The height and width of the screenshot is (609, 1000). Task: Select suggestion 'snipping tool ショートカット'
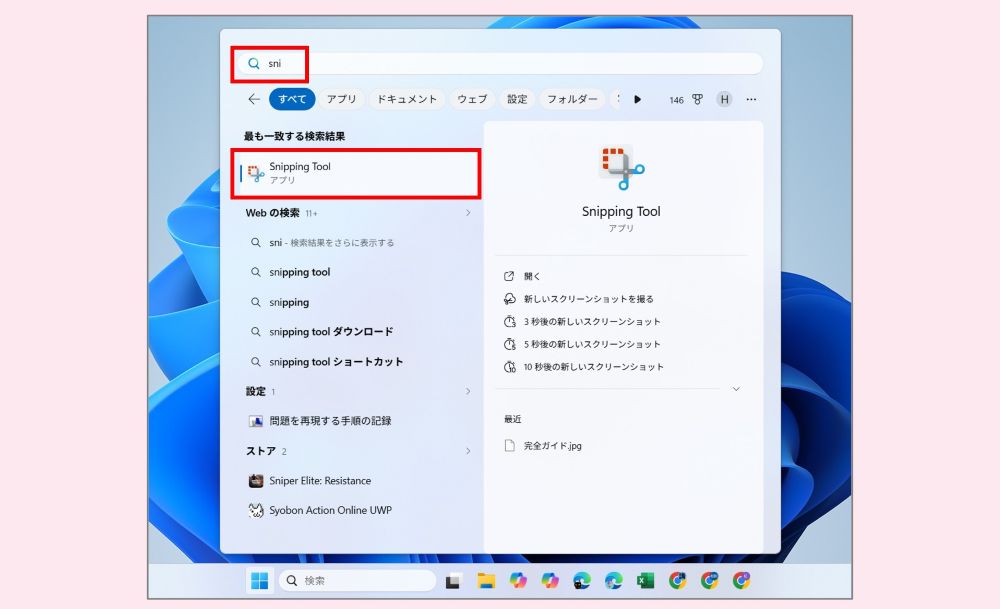pos(336,362)
